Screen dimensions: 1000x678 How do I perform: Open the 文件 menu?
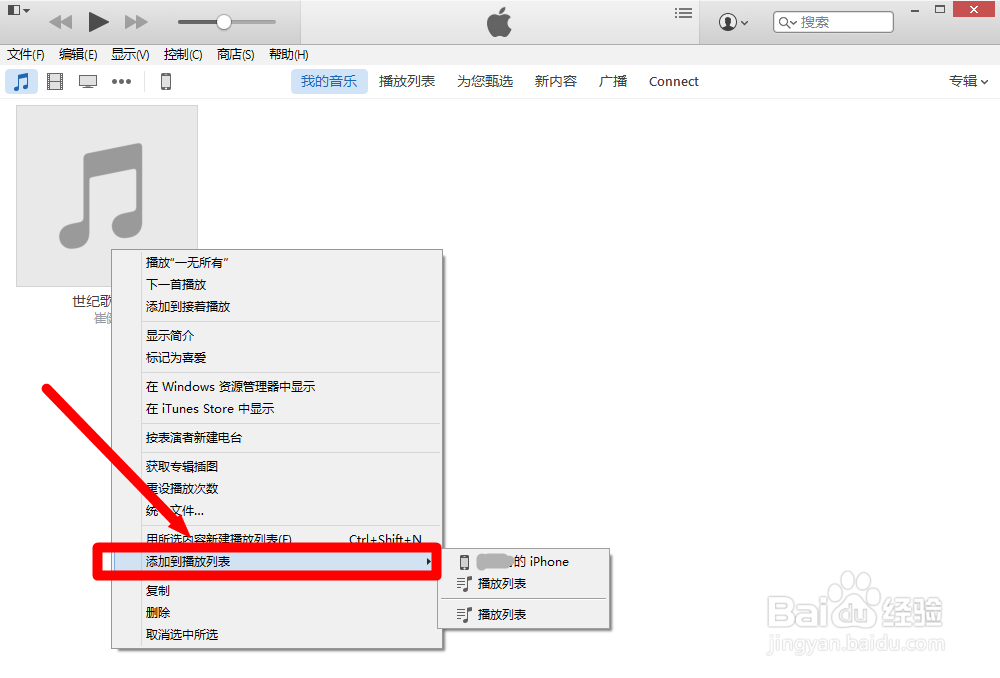[26, 54]
